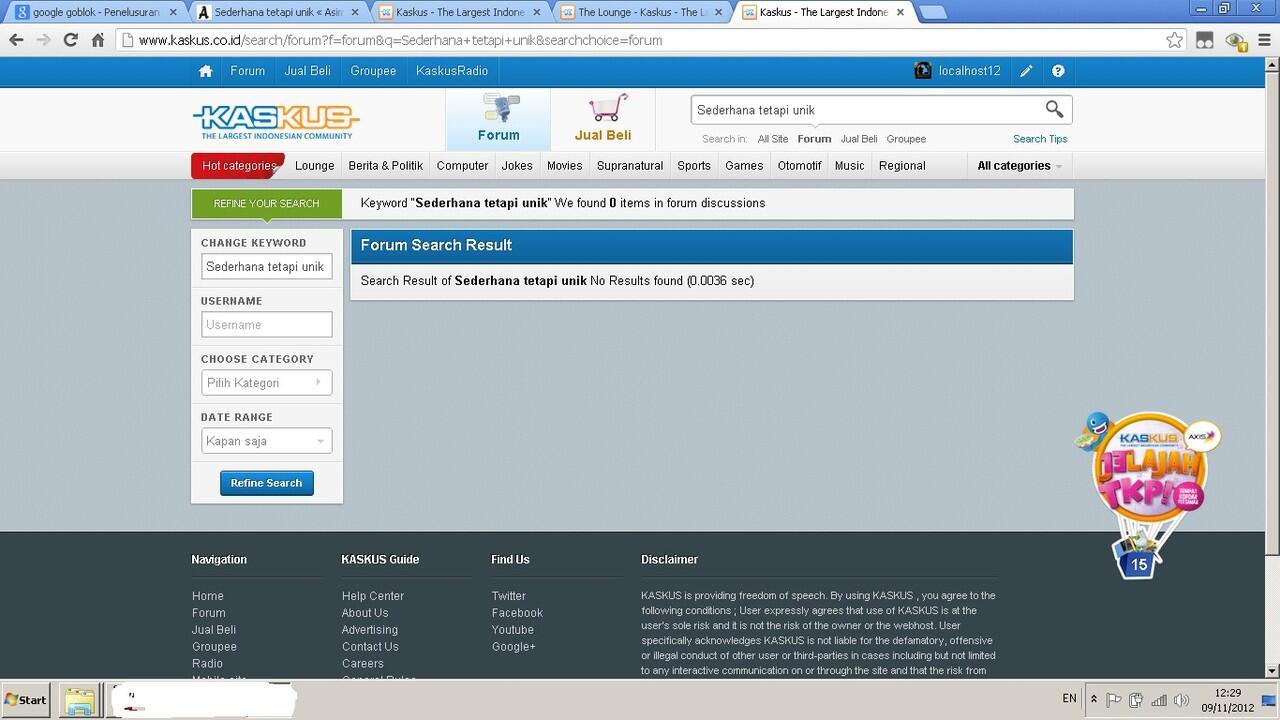Open the Kapan saja date range dropdown
The width and height of the screenshot is (1280, 720).
click(x=266, y=441)
